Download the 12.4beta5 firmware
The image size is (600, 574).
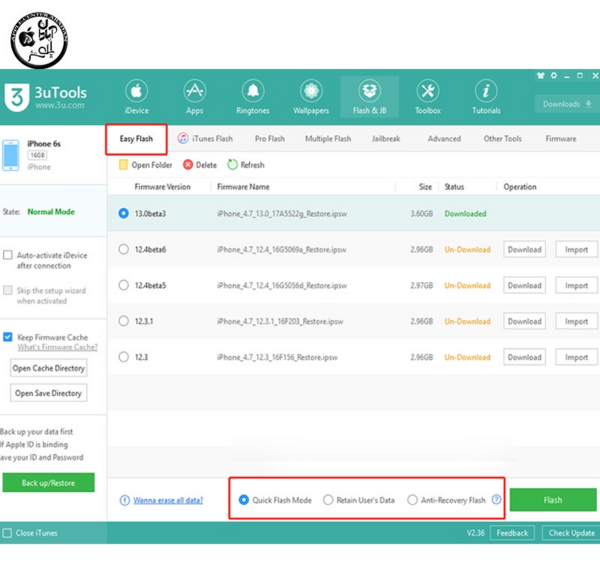[x=525, y=285]
